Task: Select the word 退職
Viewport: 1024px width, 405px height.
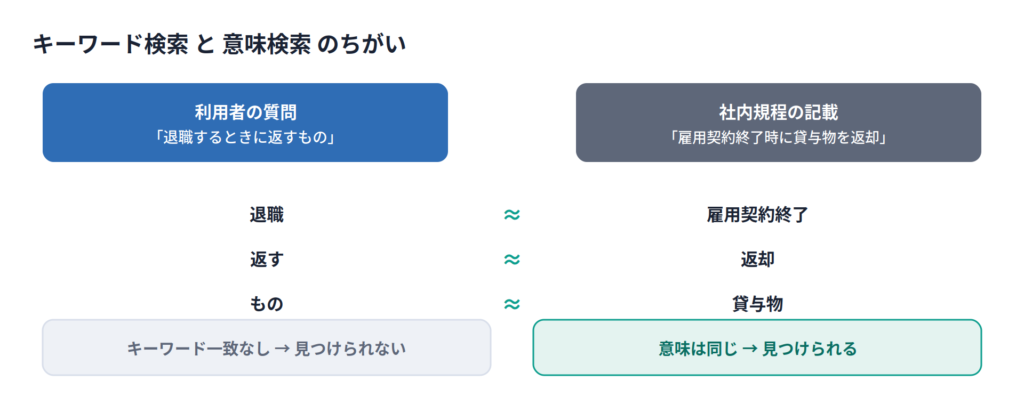Action: point(266,215)
